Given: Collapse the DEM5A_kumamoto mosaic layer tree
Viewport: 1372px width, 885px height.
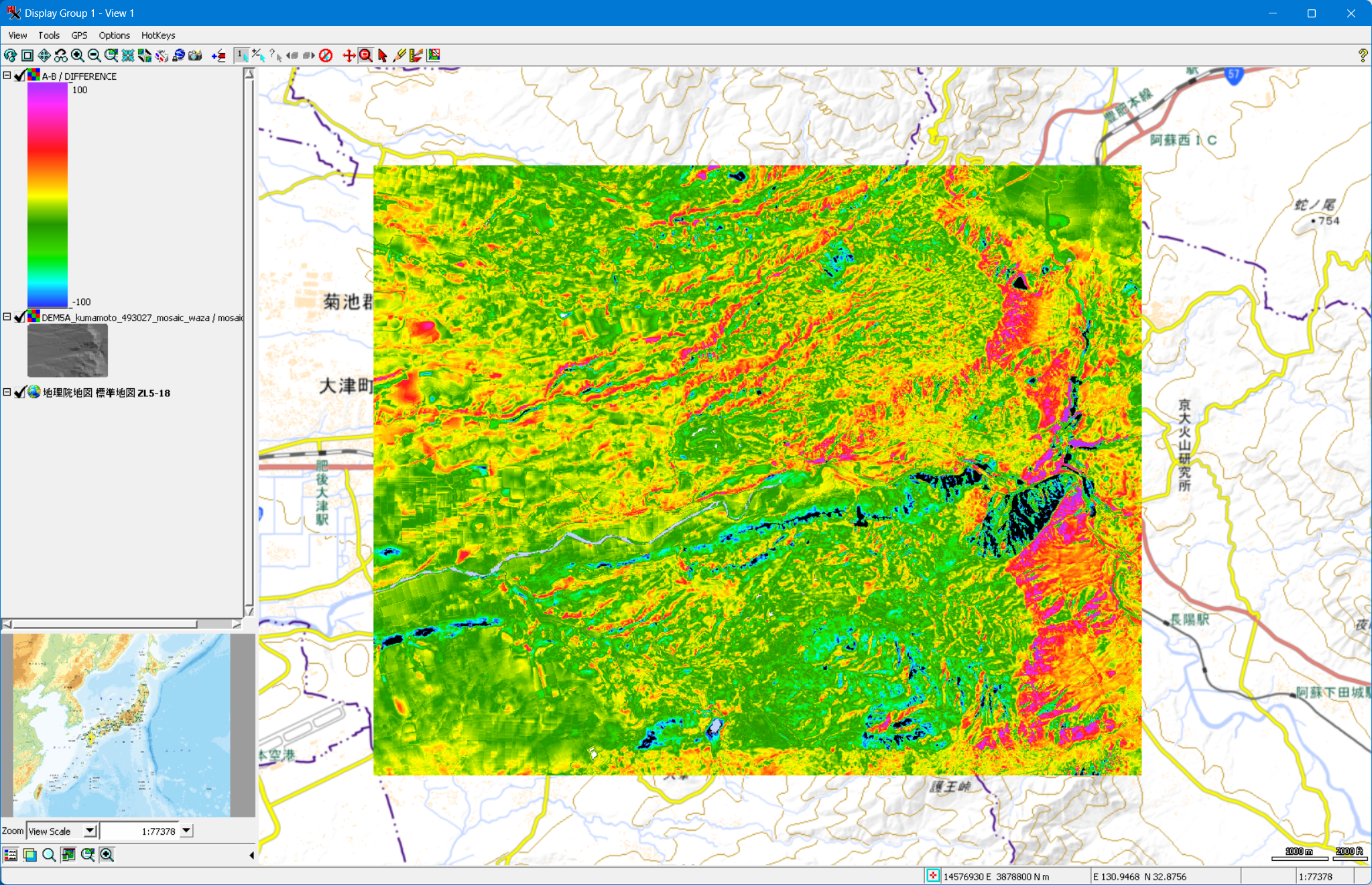Looking at the screenshot, I should point(7,317).
